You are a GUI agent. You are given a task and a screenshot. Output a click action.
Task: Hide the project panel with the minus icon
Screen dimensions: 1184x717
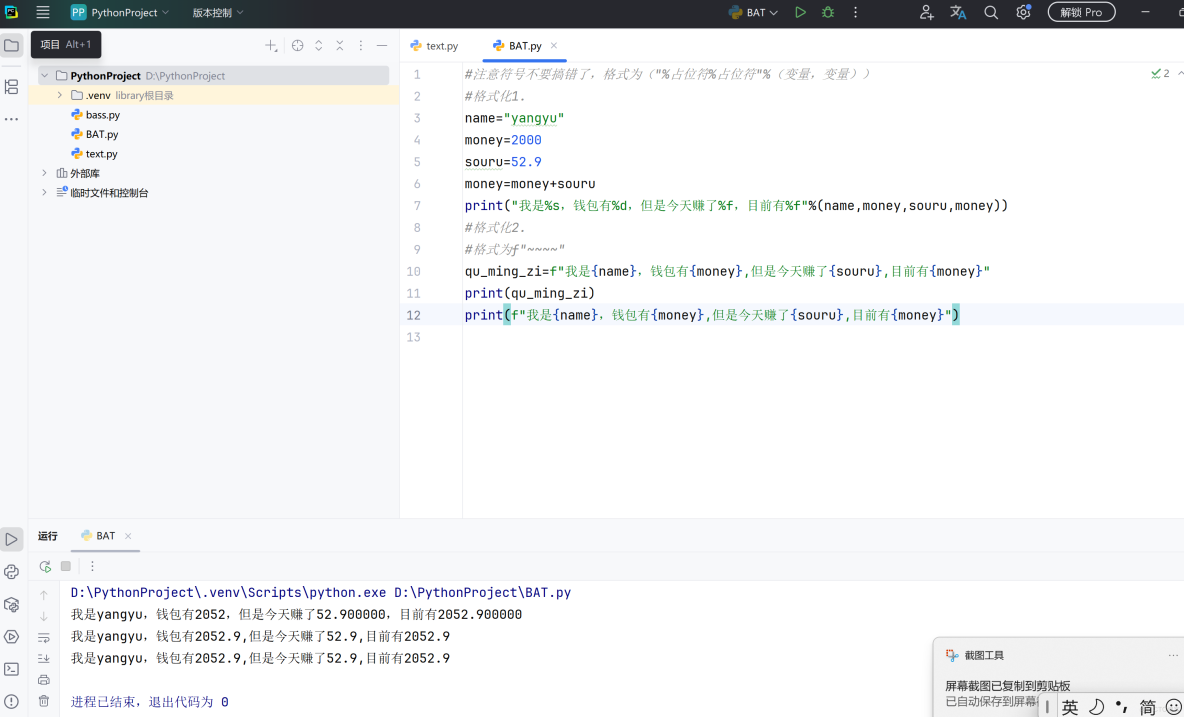point(381,45)
